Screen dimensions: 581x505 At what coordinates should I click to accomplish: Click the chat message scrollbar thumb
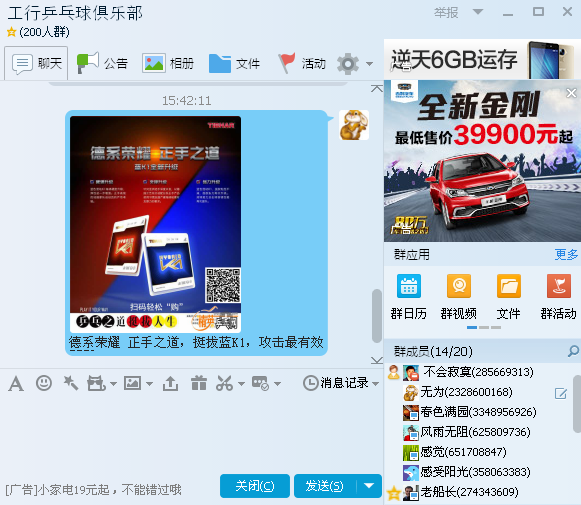tap(377, 316)
